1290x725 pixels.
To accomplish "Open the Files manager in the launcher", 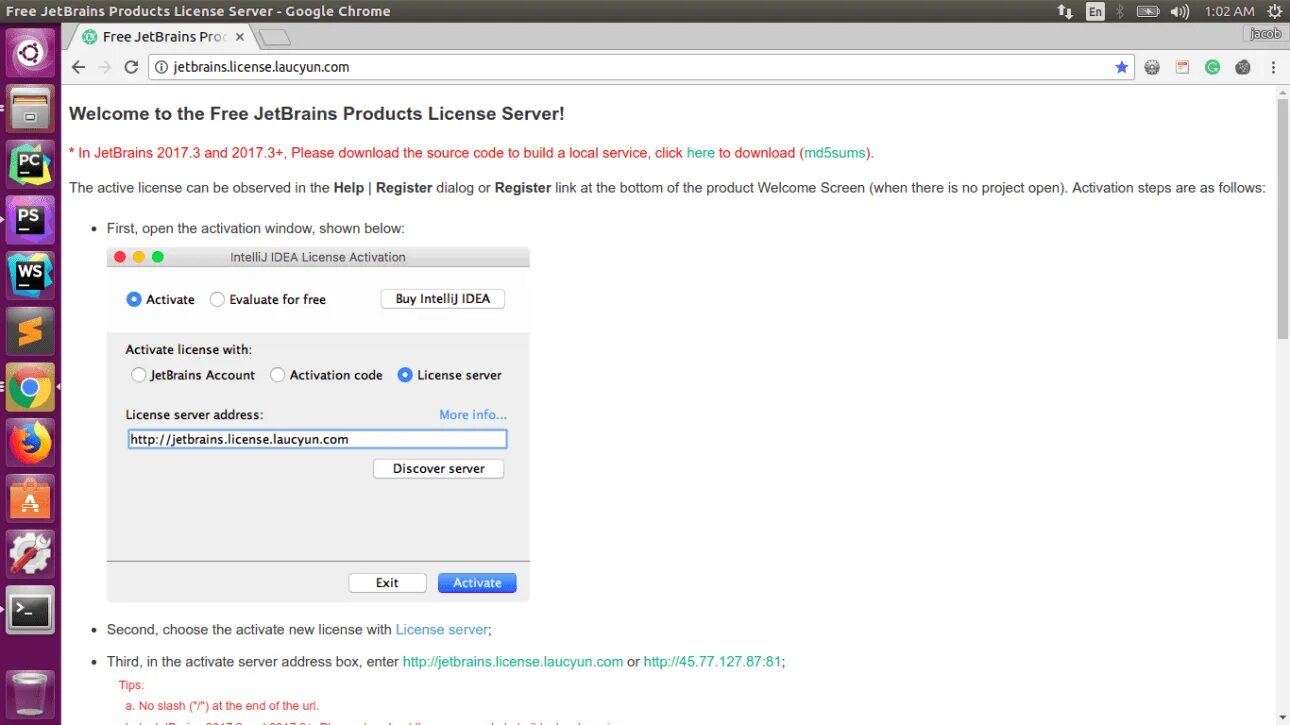I will pos(30,107).
